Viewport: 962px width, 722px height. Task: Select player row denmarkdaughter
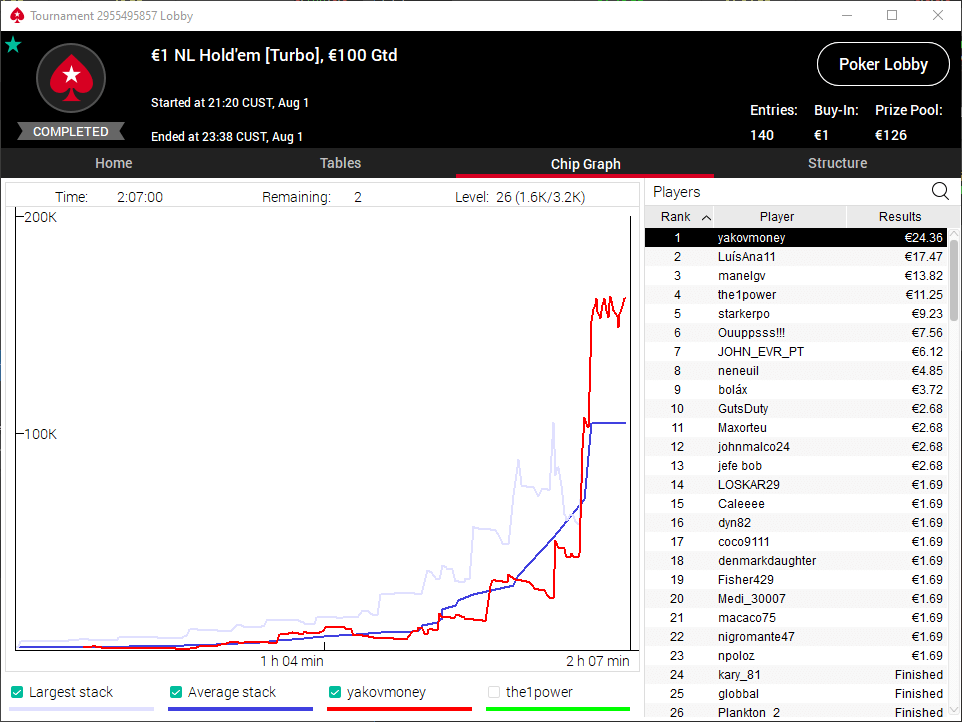(796, 561)
